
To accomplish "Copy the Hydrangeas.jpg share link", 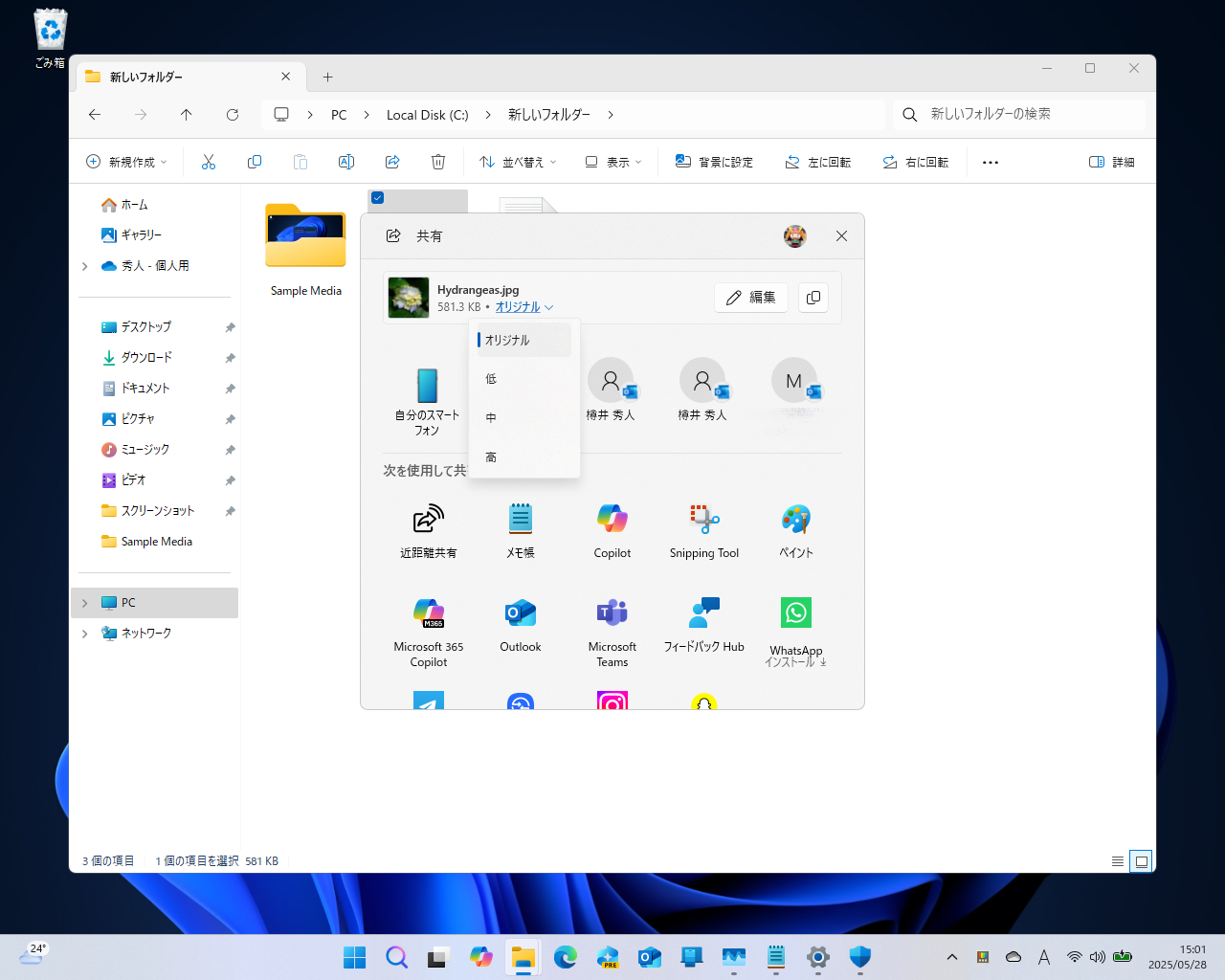I will 813,298.
